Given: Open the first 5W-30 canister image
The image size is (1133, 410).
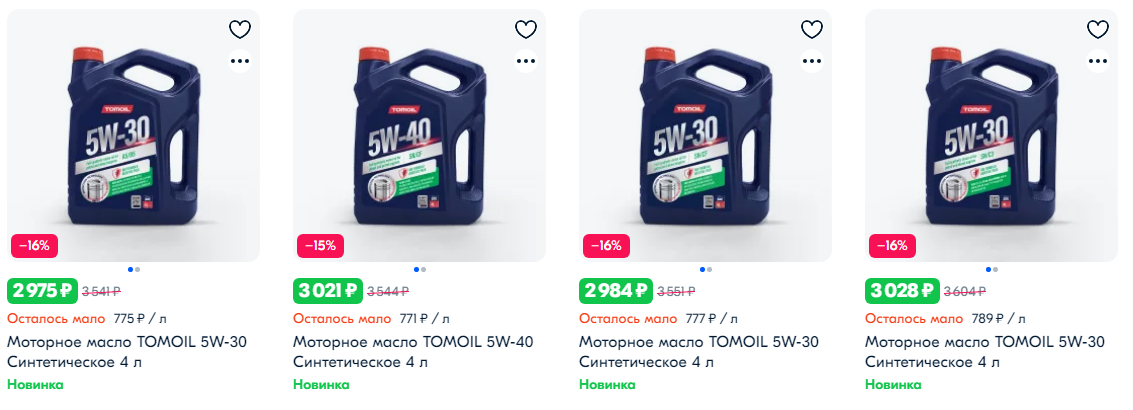Looking at the screenshot, I should (133, 135).
